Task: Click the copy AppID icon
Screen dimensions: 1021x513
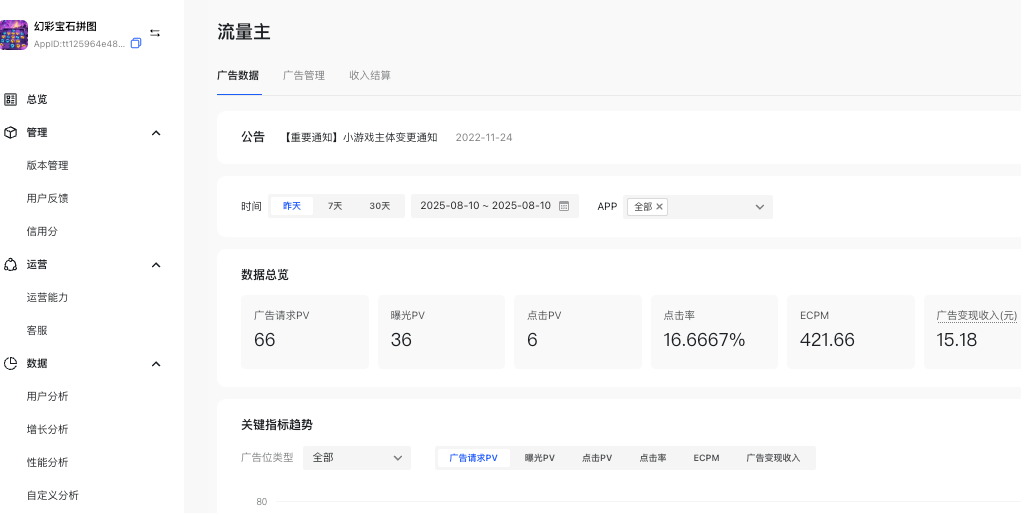Action: (136, 44)
